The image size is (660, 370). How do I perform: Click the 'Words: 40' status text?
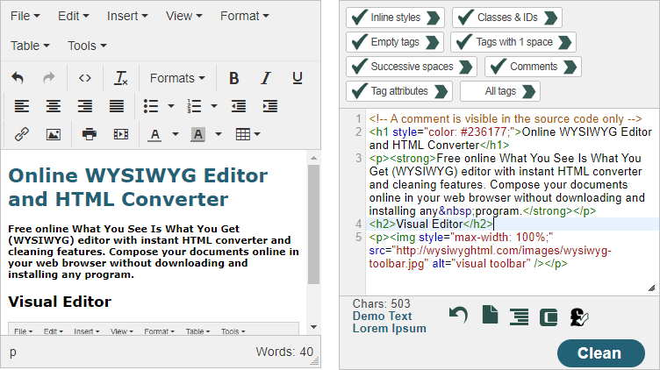pyautogui.click(x=285, y=351)
